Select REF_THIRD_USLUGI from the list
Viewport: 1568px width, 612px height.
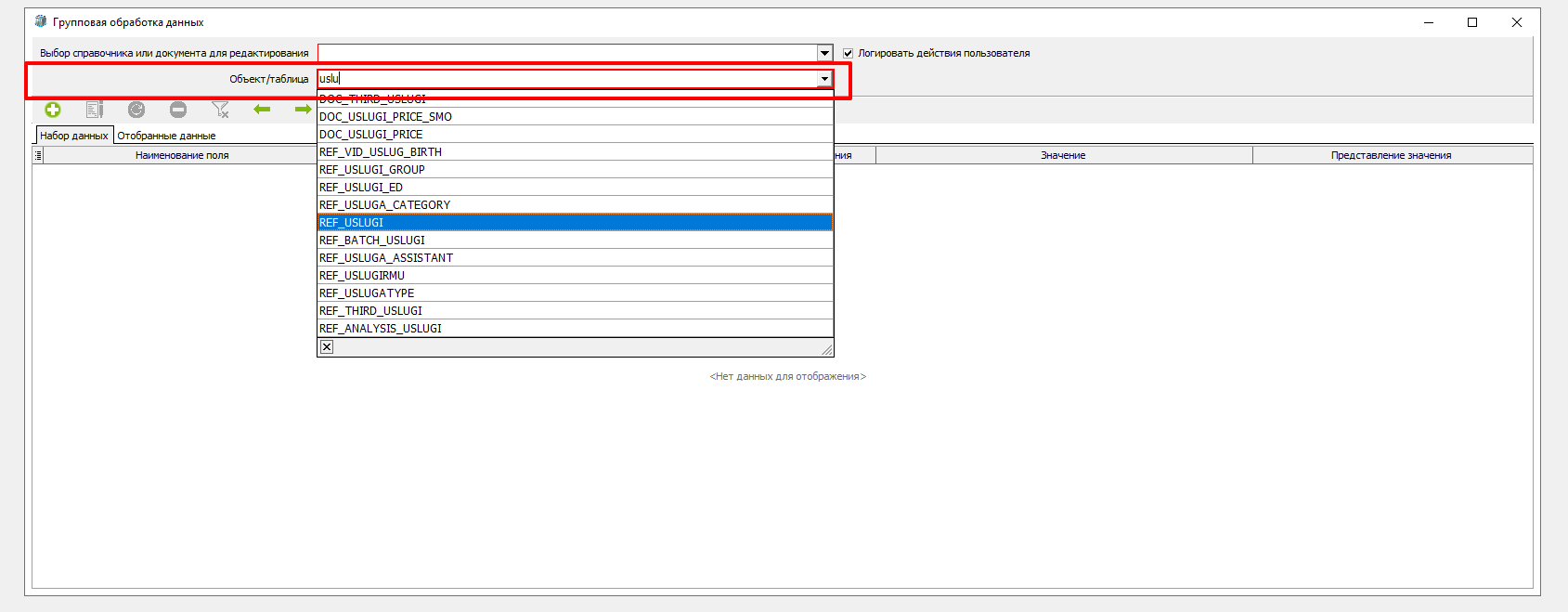point(576,311)
